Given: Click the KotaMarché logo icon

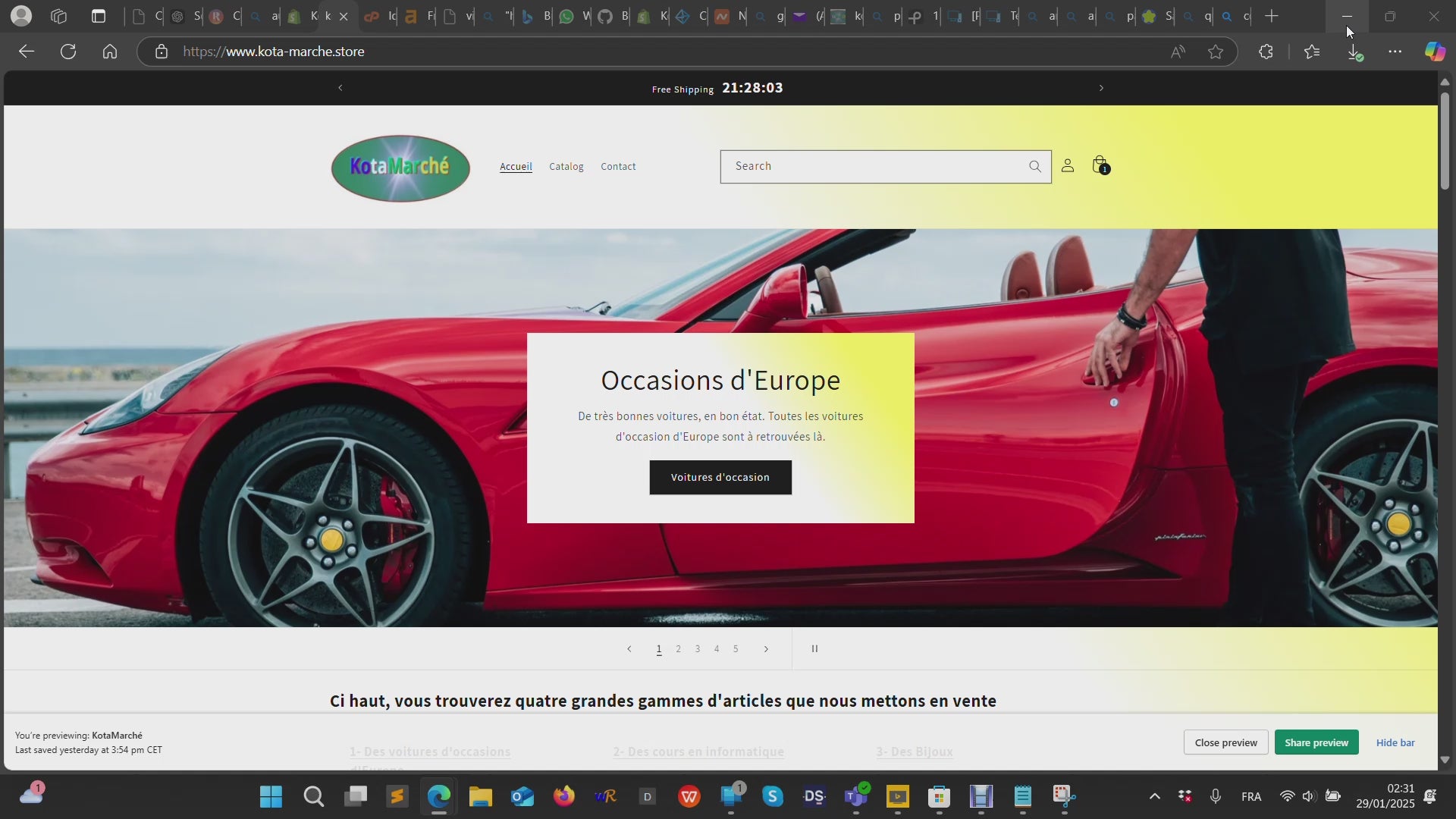Looking at the screenshot, I should click(x=401, y=166).
